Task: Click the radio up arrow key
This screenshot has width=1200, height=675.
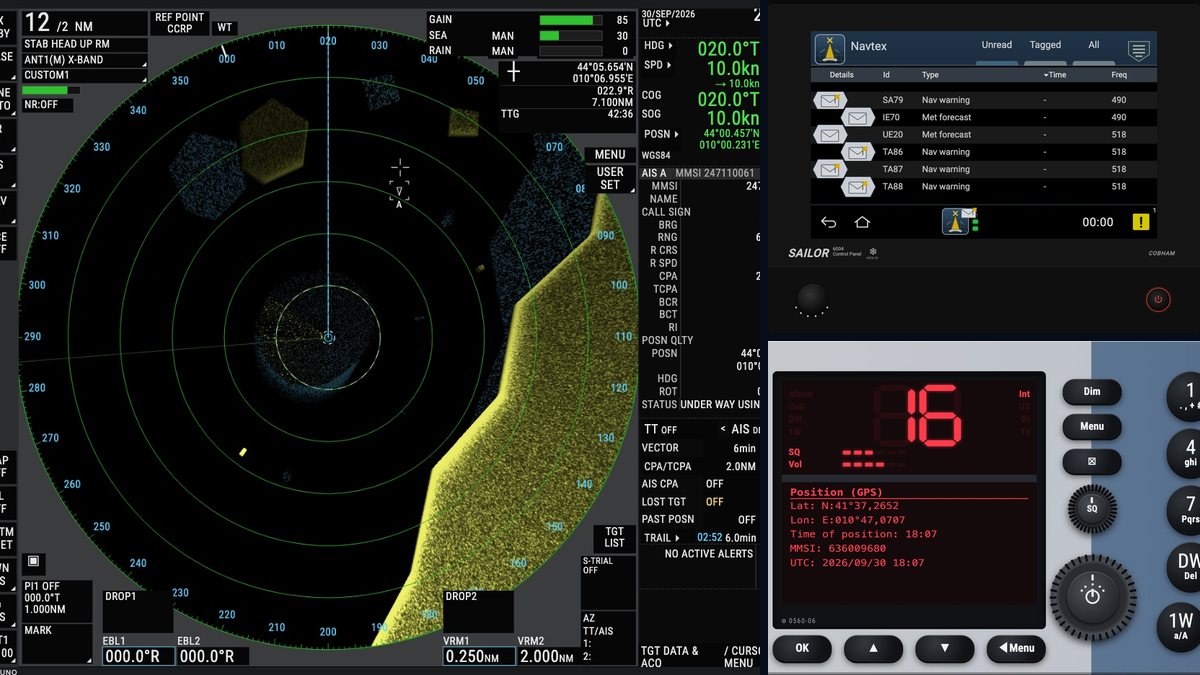Action: click(873, 648)
